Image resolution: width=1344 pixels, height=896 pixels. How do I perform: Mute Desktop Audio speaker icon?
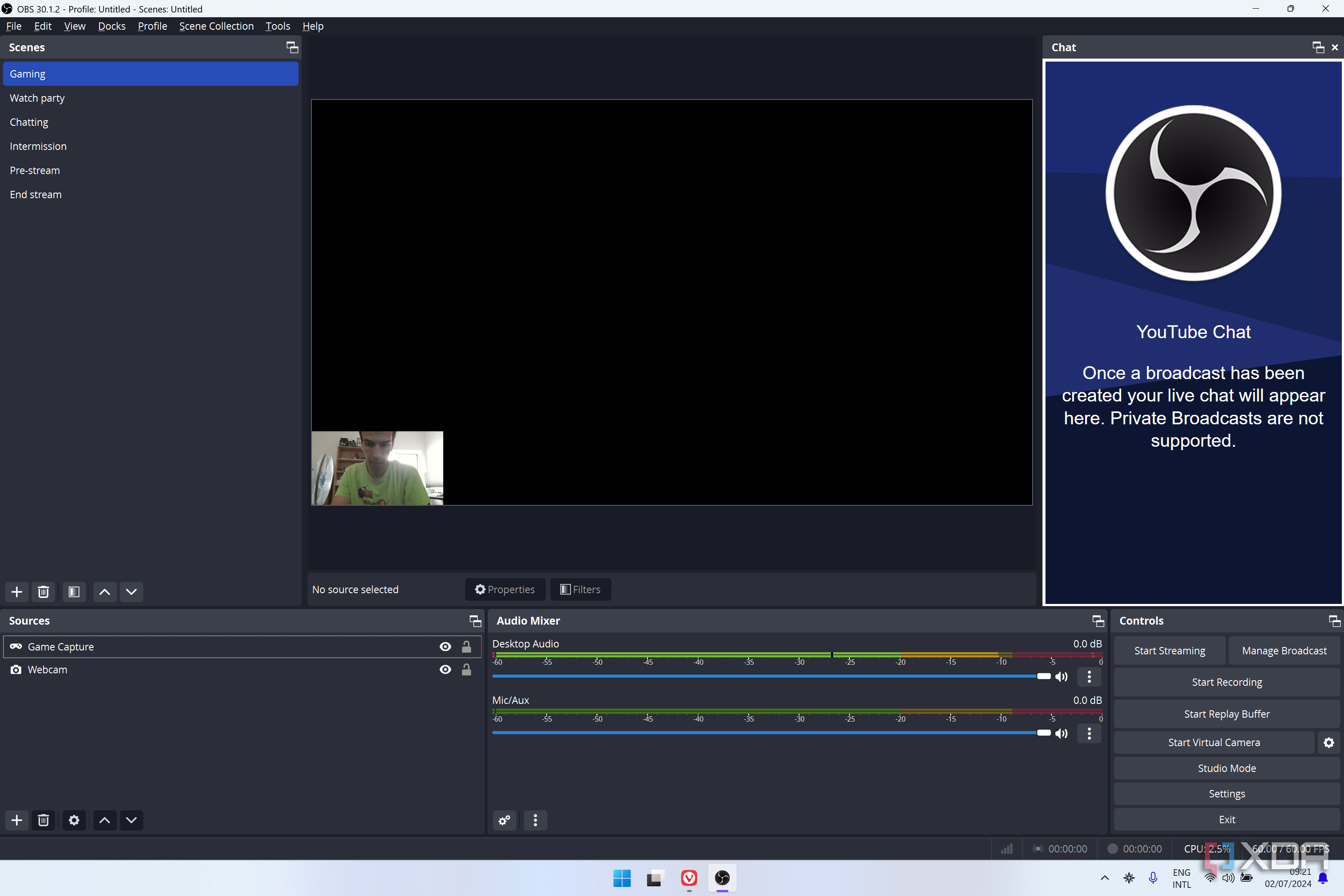point(1061,677)
